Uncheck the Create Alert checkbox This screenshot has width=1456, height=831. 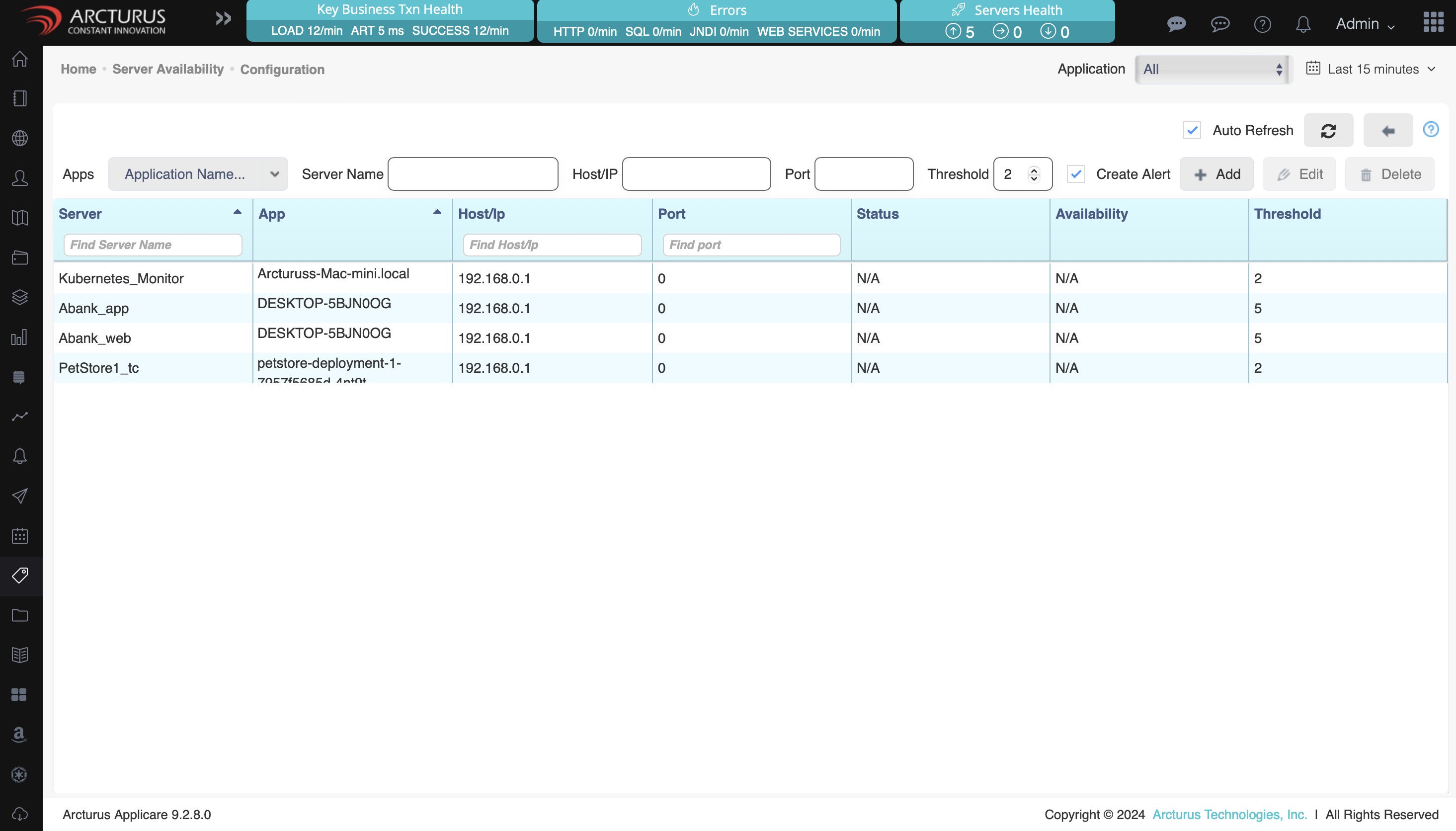tap(1075, 174)
